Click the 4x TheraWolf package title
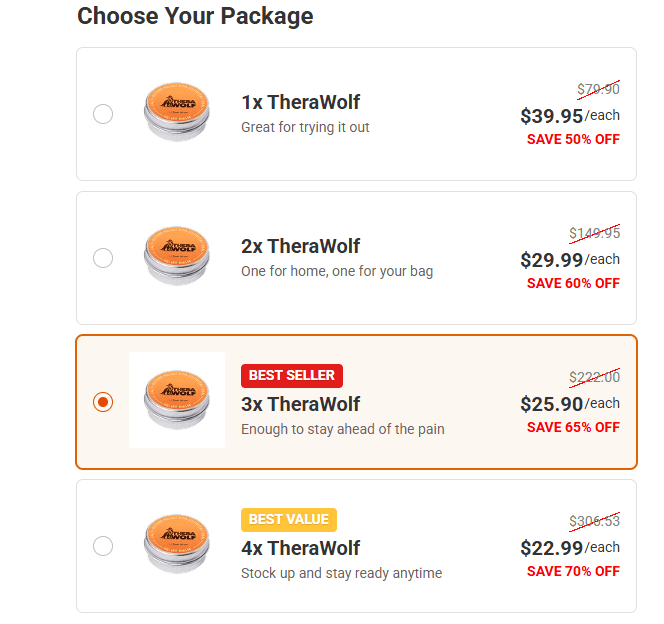 [x=300, y=548]
